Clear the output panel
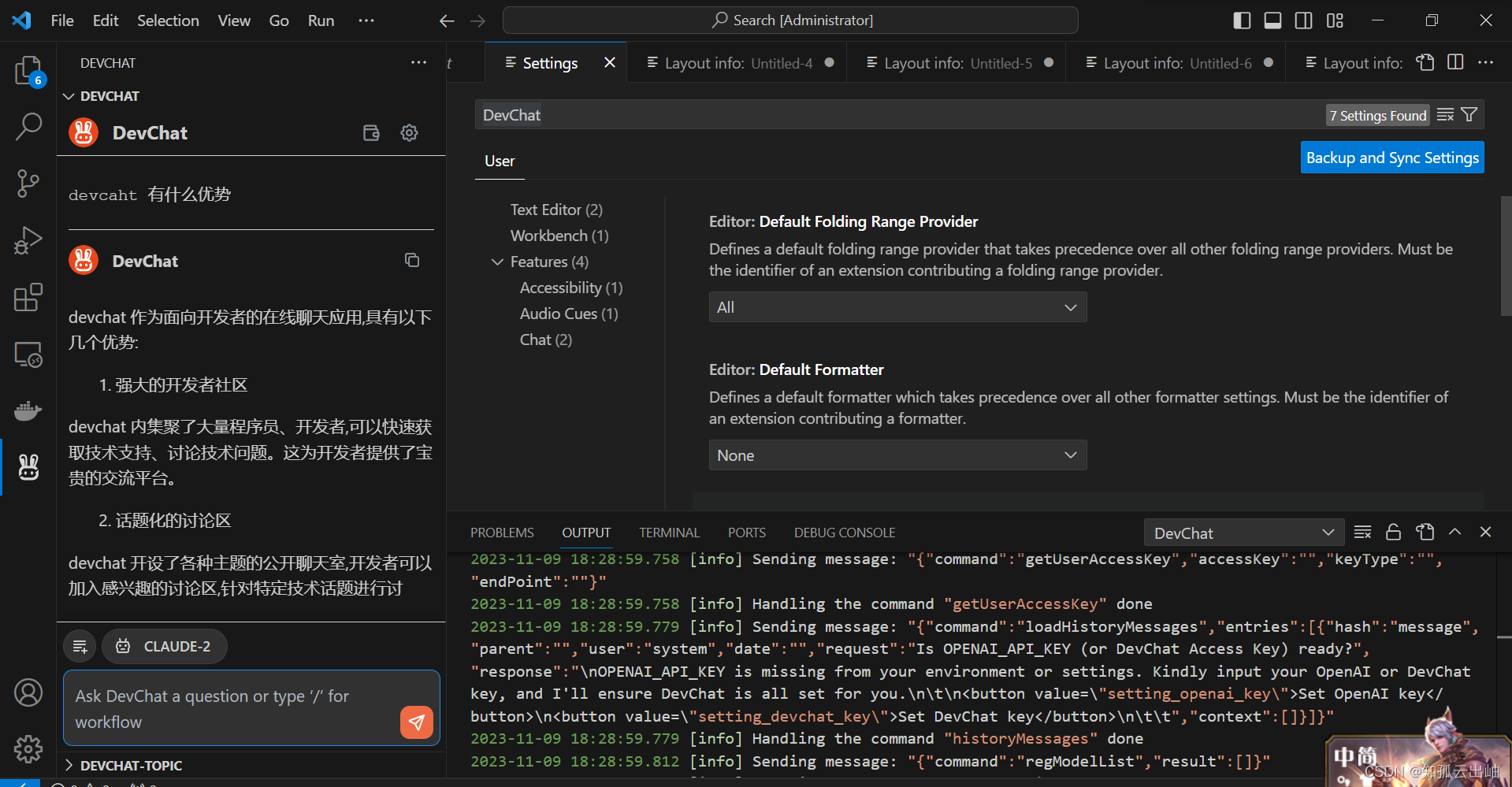Viewport: 1512px width, 787px height. (x=1362, y=533)
